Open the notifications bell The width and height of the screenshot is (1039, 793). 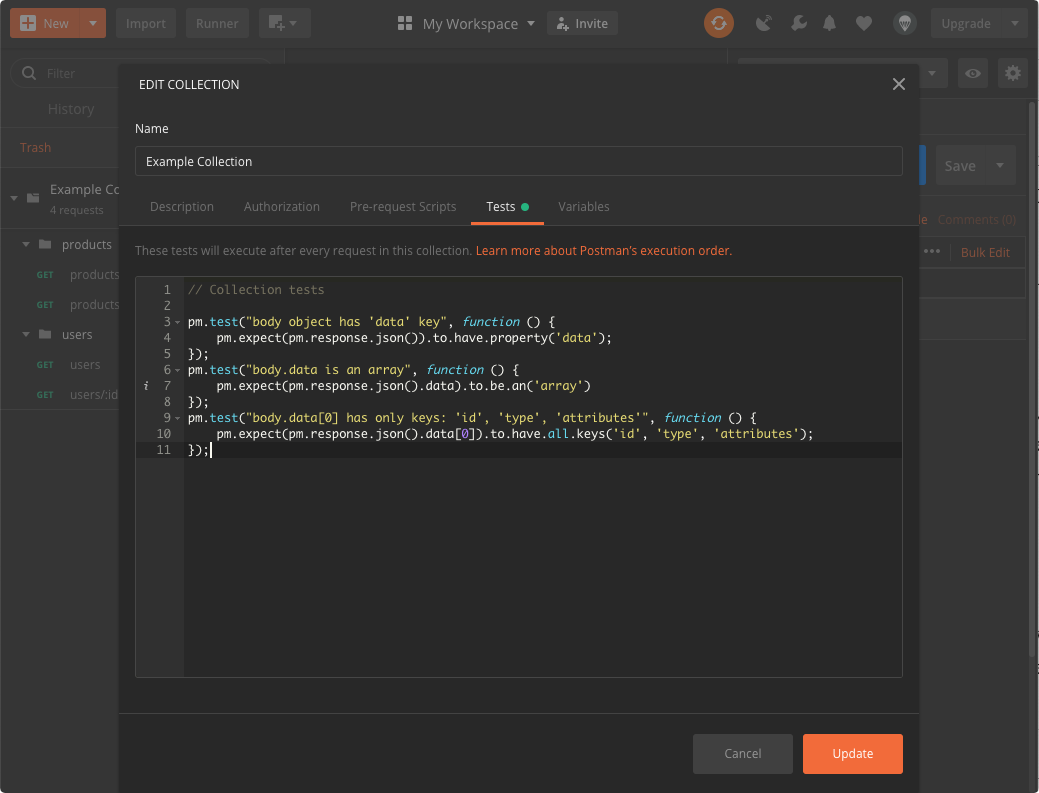pyautogui.click(x=829, y=24)
